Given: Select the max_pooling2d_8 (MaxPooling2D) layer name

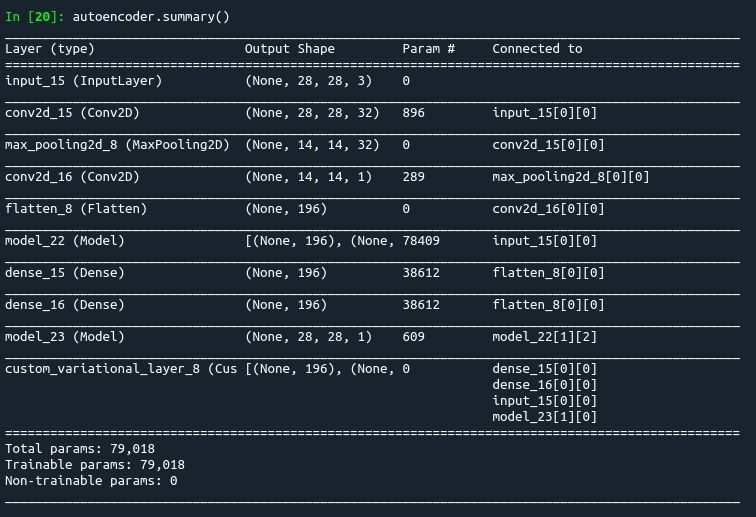Looking at the screenshot, I should coord(117,145).
